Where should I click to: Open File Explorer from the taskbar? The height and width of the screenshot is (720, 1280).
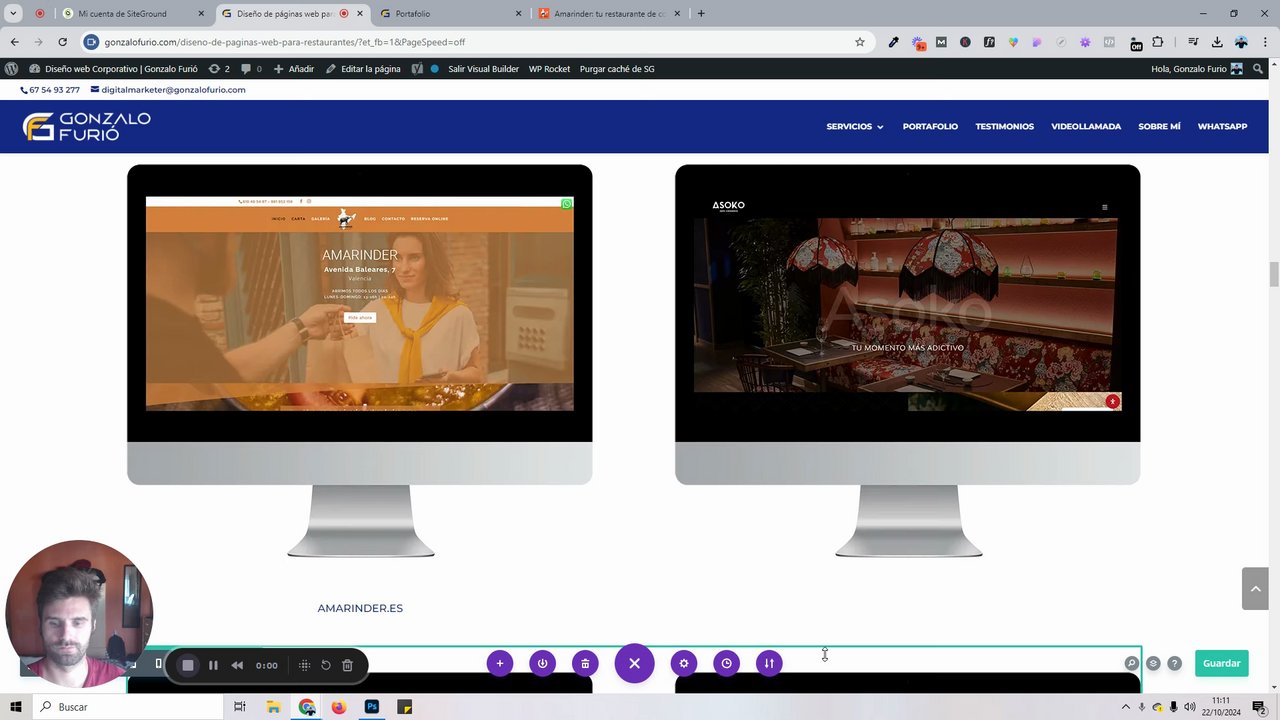pyautogui.click(x=273, y=707)
